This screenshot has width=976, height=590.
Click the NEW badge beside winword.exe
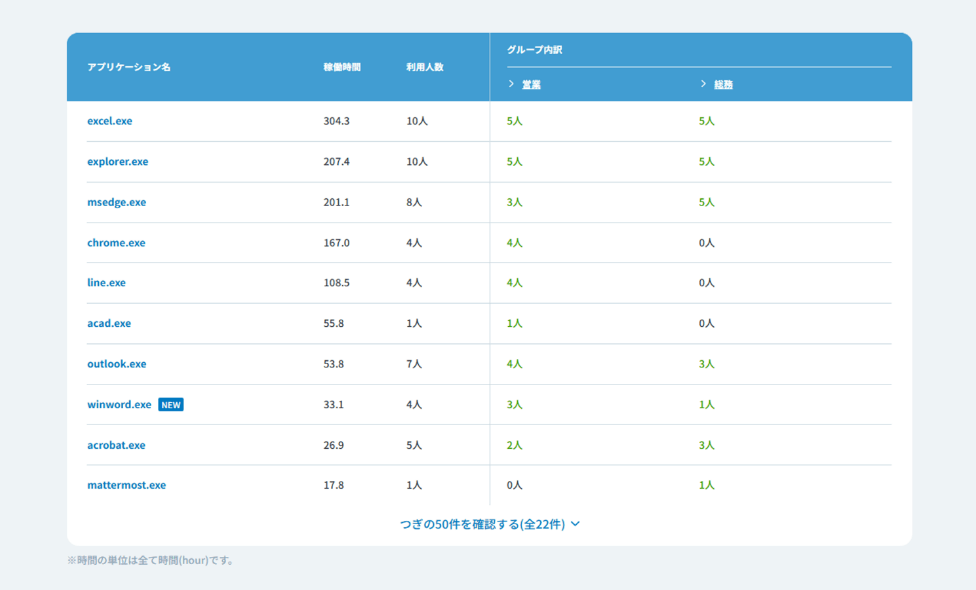(170, 404)
